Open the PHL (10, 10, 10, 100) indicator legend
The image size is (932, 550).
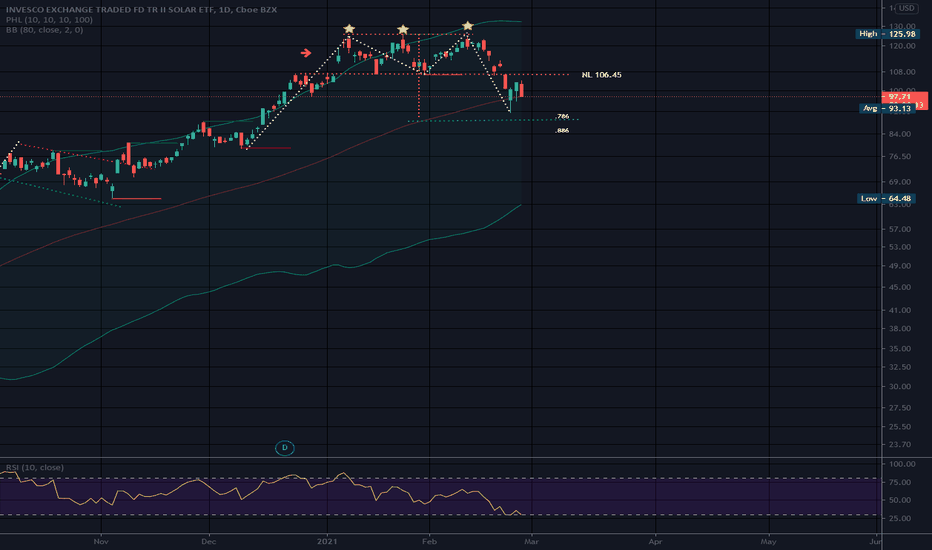(x=49, y=20)
